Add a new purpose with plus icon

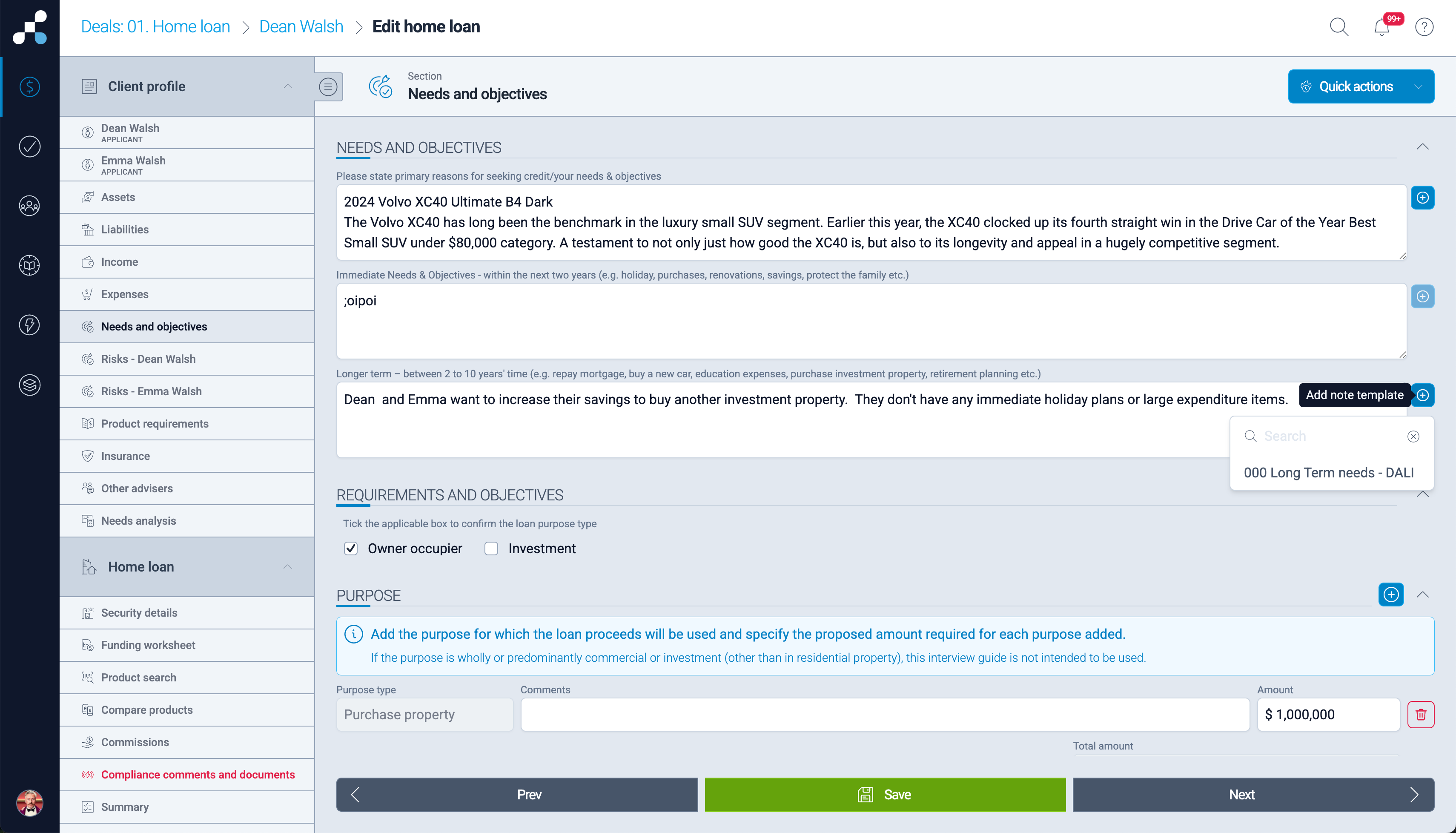tap(1391, 595)
